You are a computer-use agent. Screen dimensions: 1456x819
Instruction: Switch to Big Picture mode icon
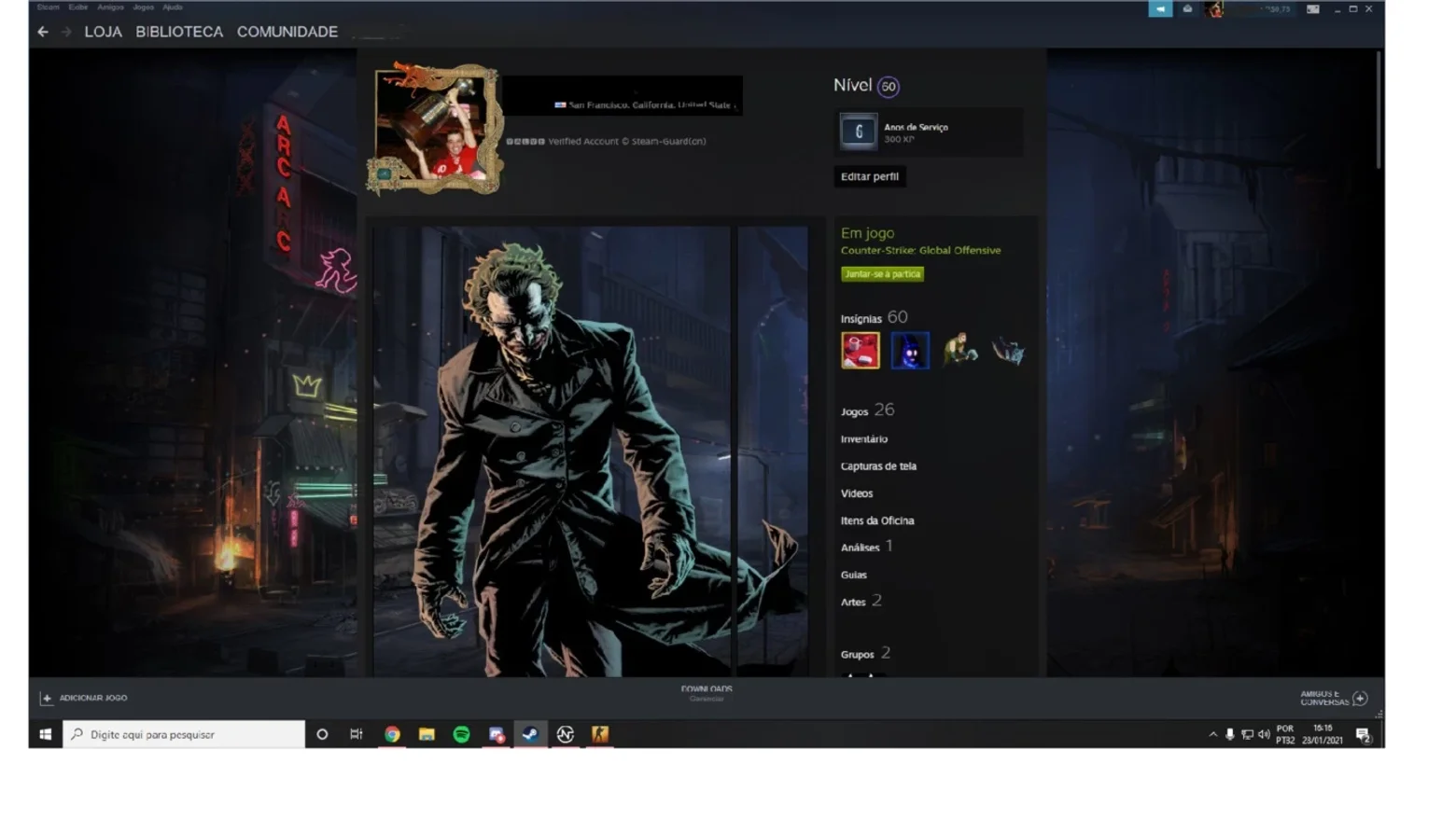[1313, 9]
